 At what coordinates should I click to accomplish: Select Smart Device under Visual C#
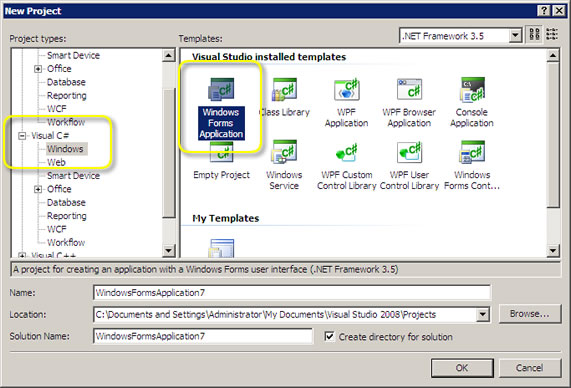click(73, 176)
